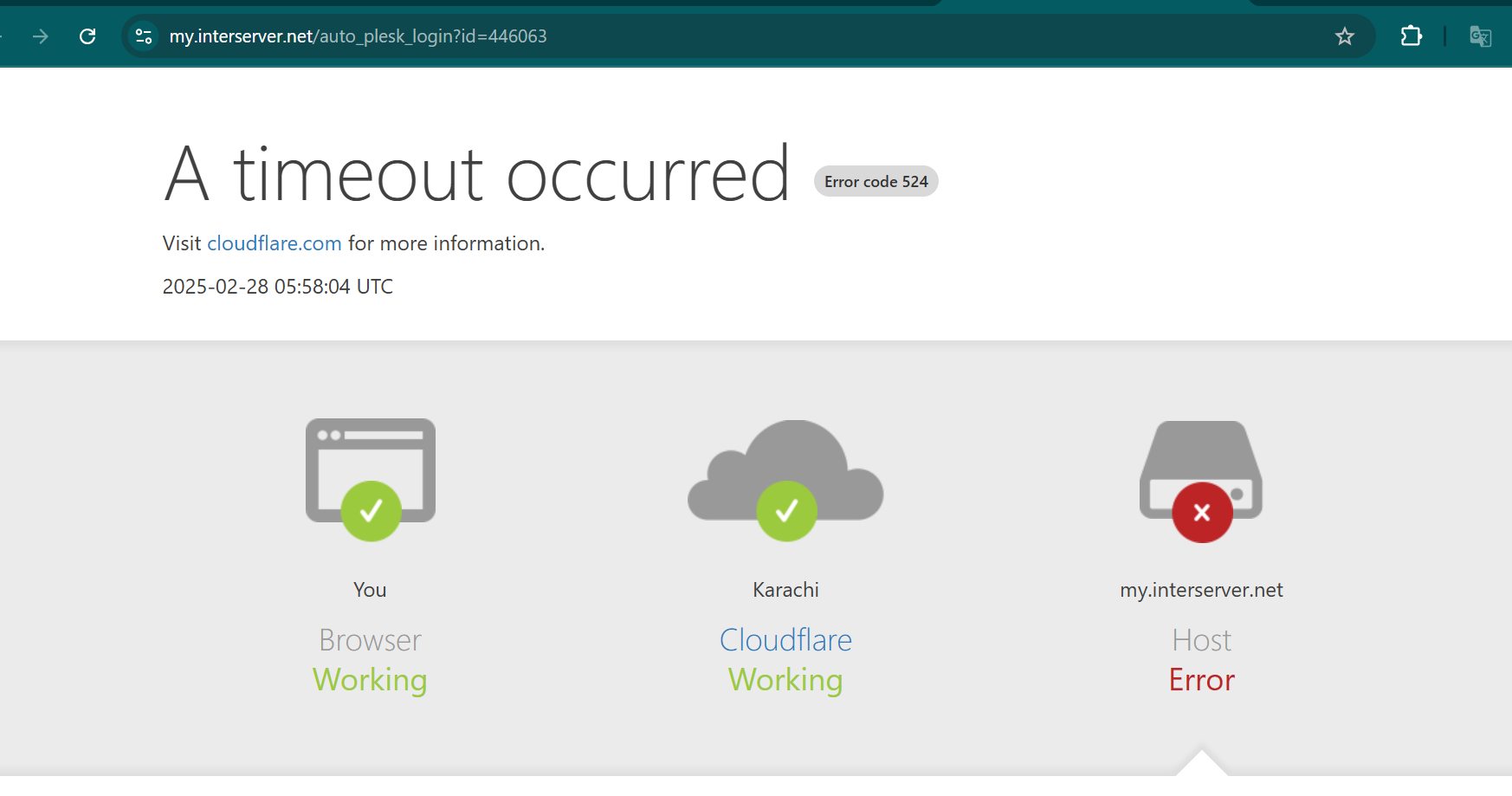This screenshot has height=796, width=1512.
Task: Reload the page with refresh icon
Action: click(x=87, y=36)
